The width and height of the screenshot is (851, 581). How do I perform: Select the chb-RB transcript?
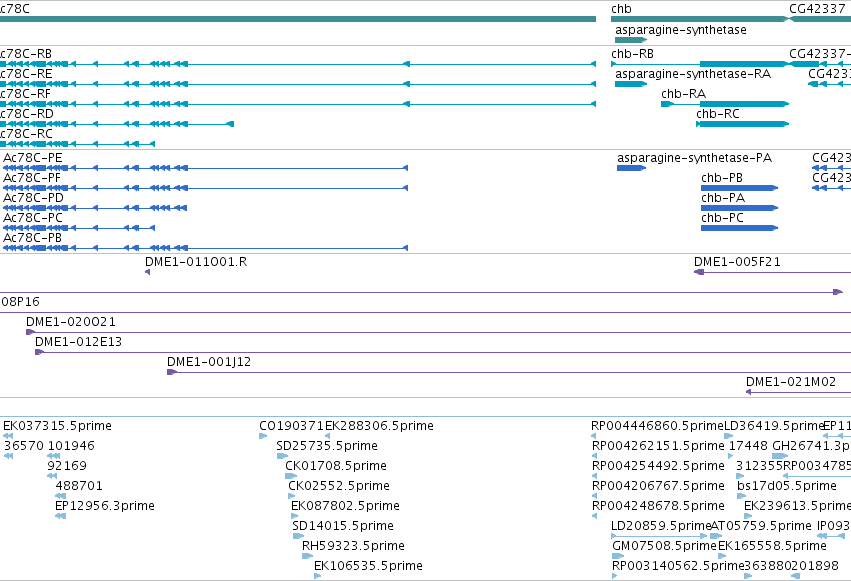(700, 64)
